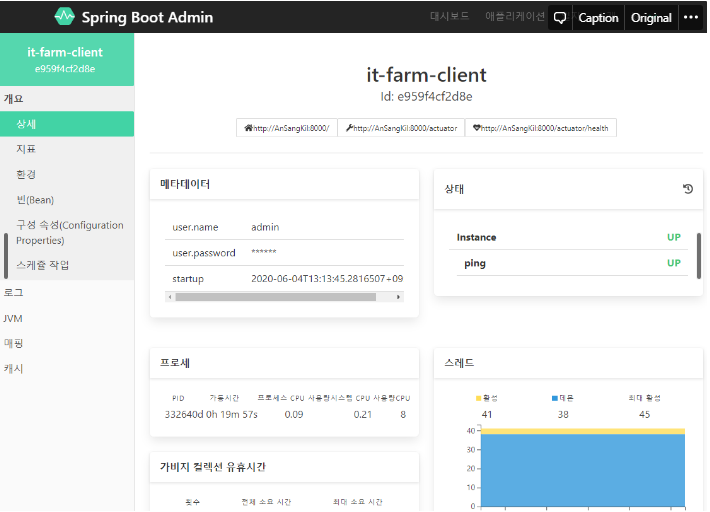Click the sidebar vertical scrollbar

[6, 256]
